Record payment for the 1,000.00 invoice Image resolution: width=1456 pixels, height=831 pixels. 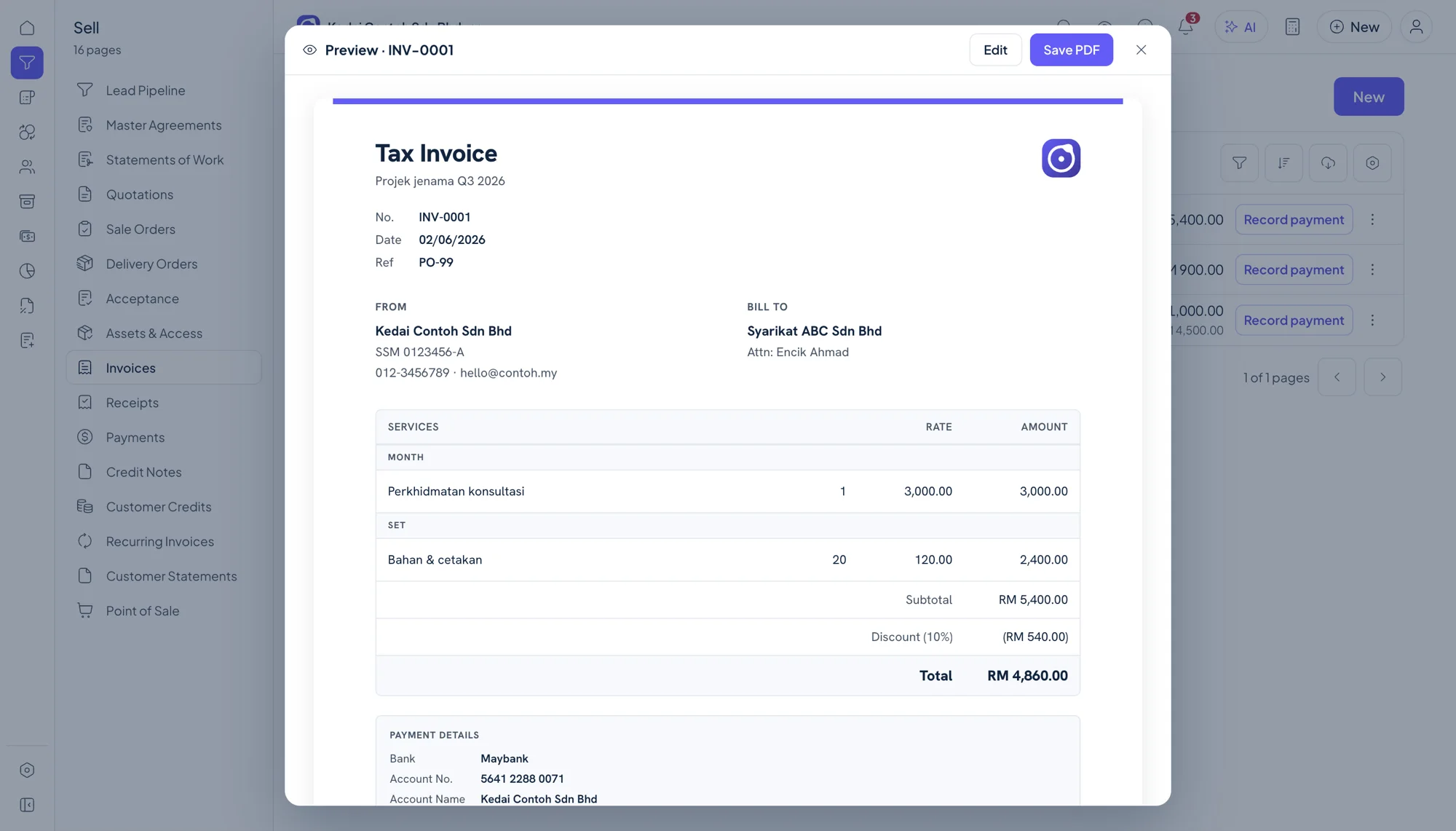tap(1294, 320)
